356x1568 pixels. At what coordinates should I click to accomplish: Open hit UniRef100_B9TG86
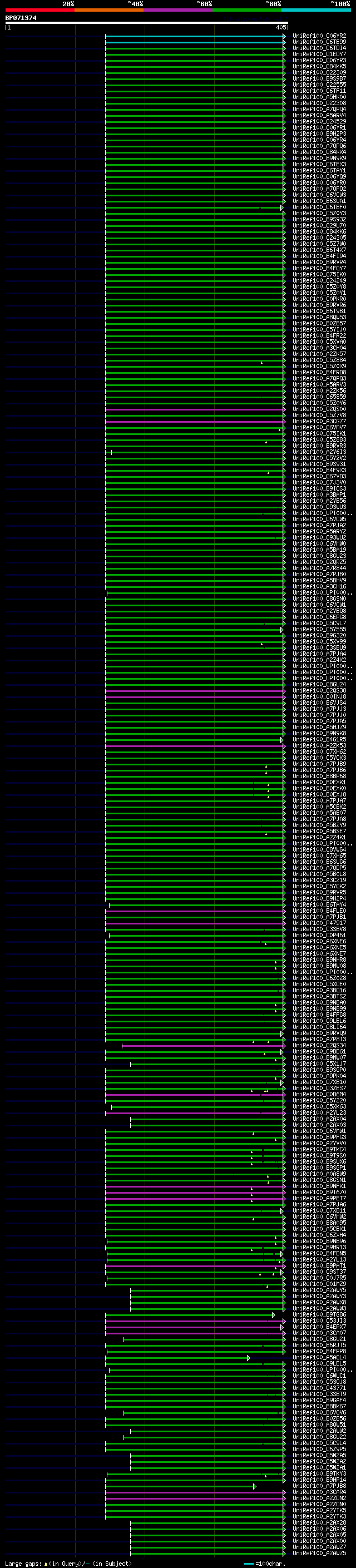point(319,1315)
